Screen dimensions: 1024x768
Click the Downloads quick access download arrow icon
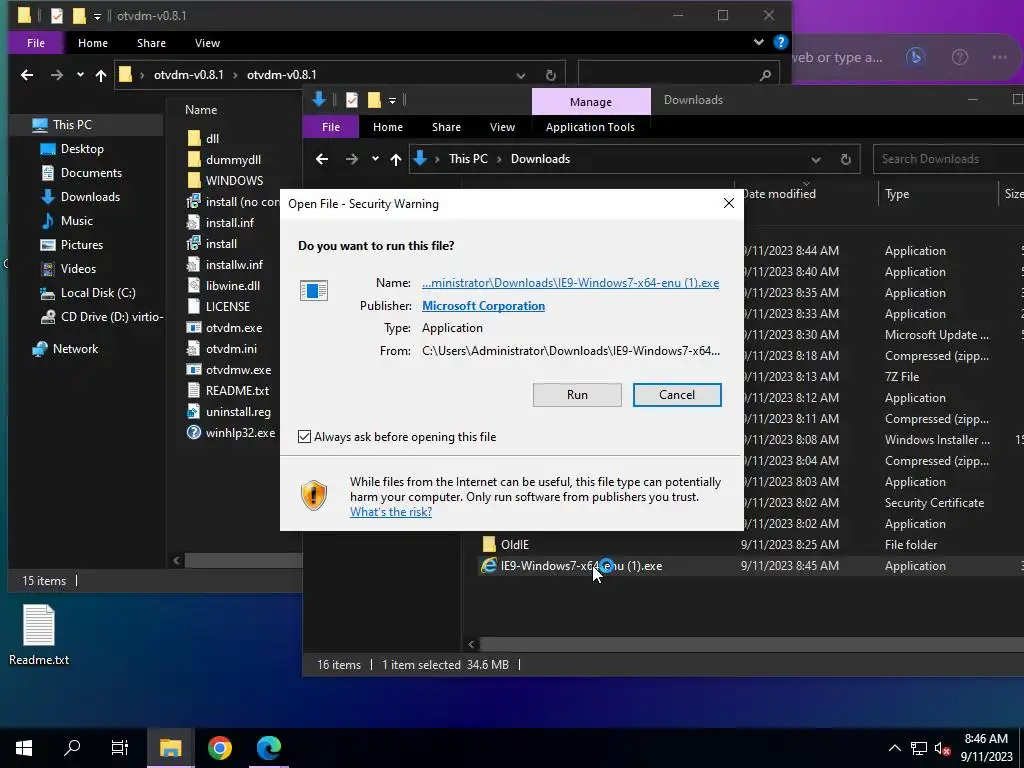point(319,99)
